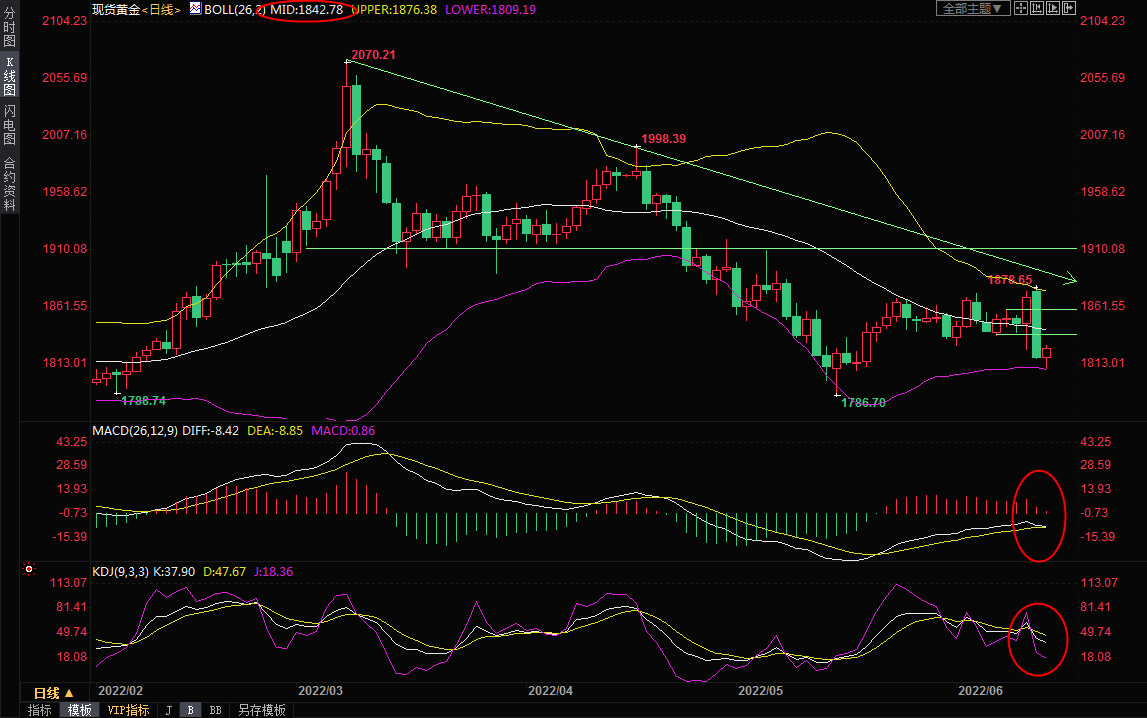Image resolution: width=1147 pixels, height=718 pixels.
Task: Click the <日线> period label next to 现货黄金
Action: [x=159, y=9]
